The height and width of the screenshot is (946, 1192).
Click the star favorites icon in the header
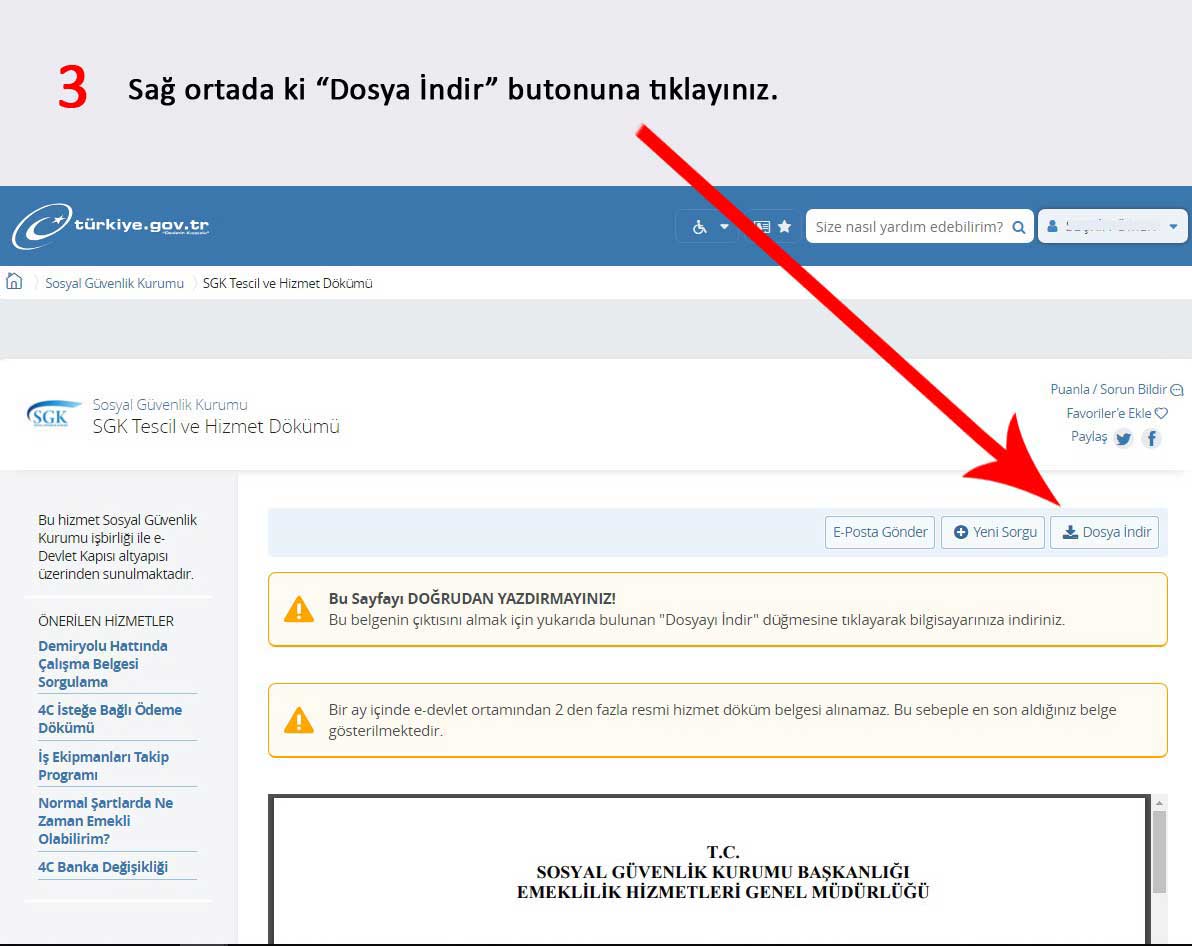785,227
